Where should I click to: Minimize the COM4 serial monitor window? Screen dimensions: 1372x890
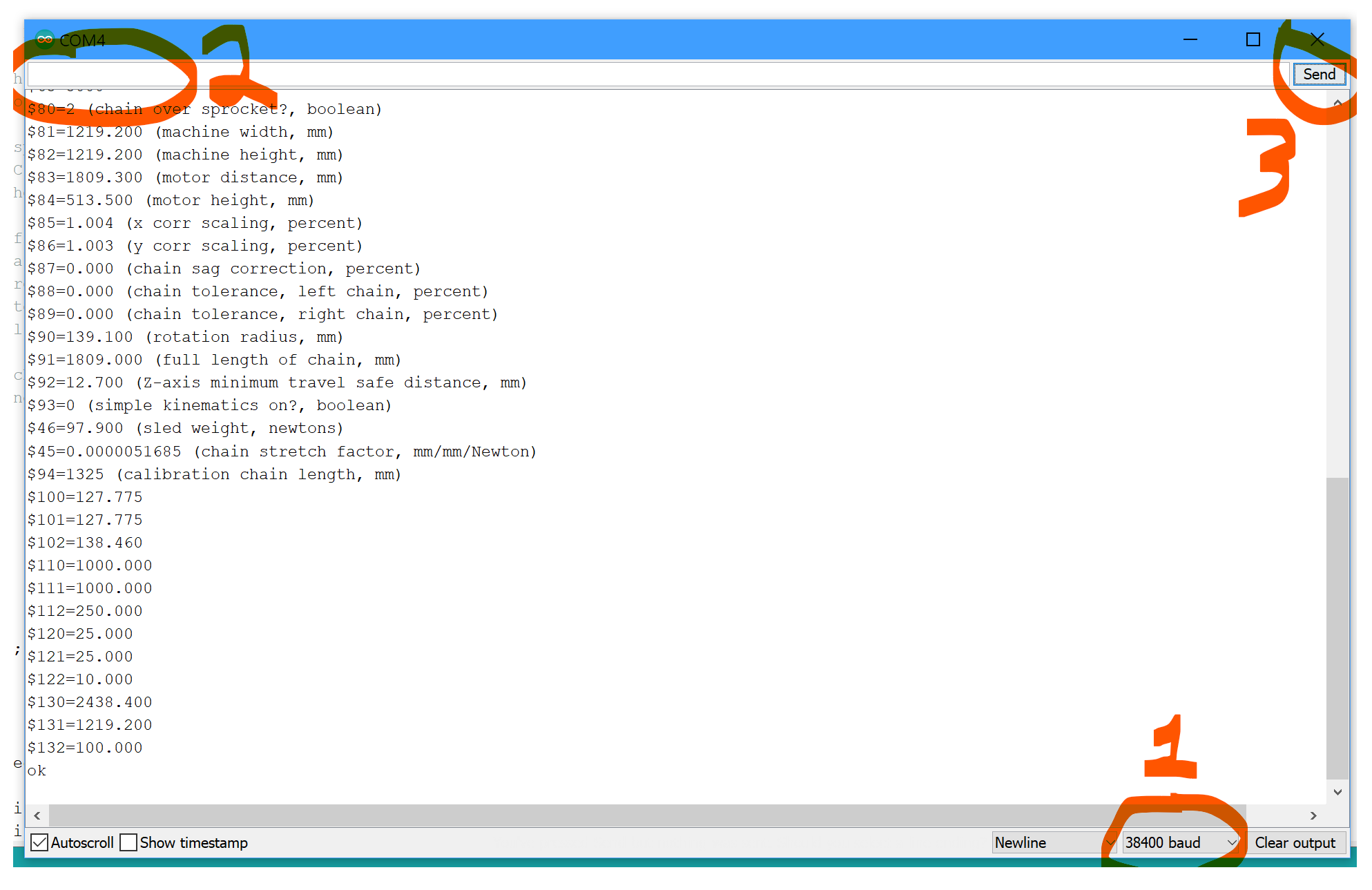[x=1190, y=39]
